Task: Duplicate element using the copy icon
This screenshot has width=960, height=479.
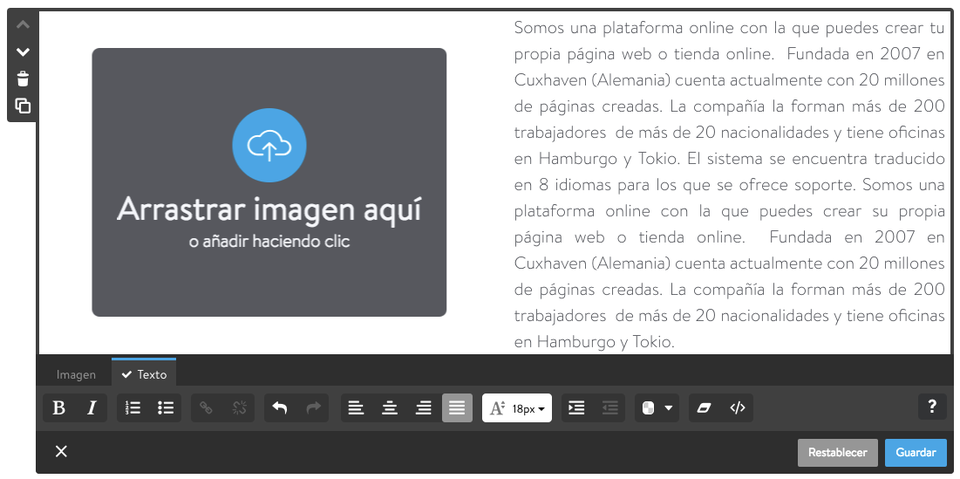Action: click(x=23, y=106)
